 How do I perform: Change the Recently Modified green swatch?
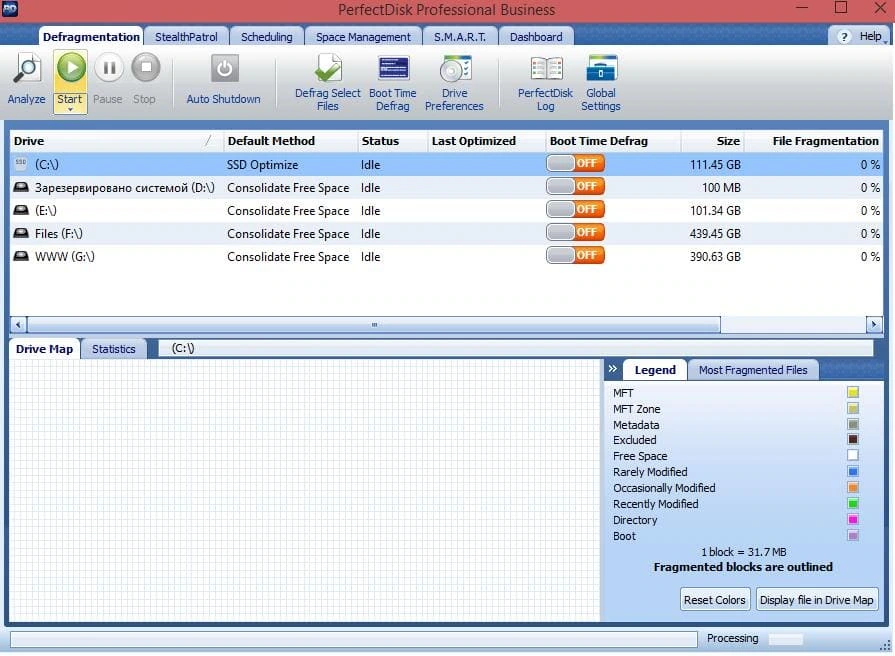(853, 504)
